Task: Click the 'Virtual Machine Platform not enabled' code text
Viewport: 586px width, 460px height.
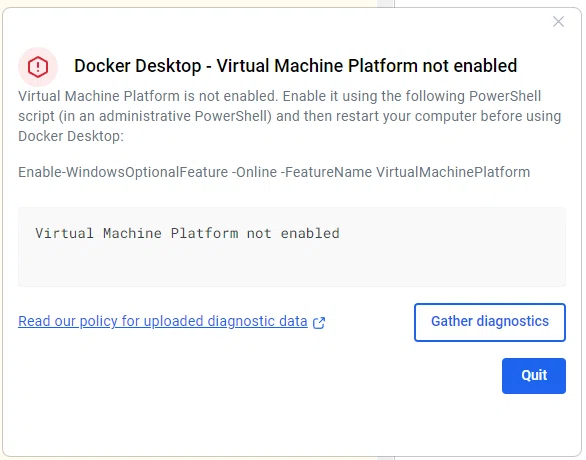Action: pos(187,233)
